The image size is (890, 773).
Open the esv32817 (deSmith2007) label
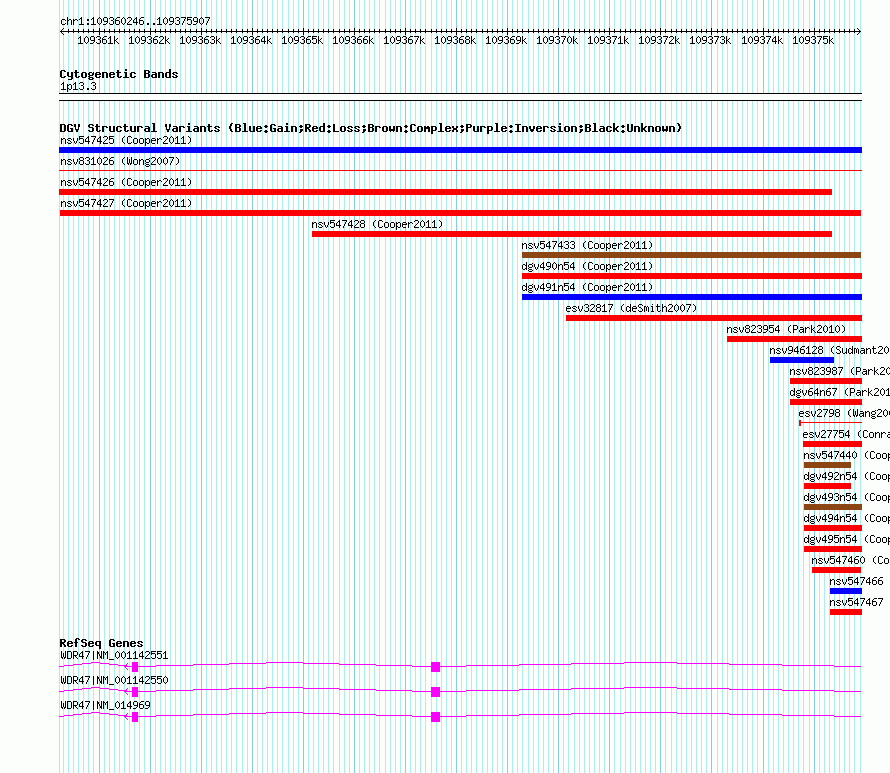click(x=631, y=308)
